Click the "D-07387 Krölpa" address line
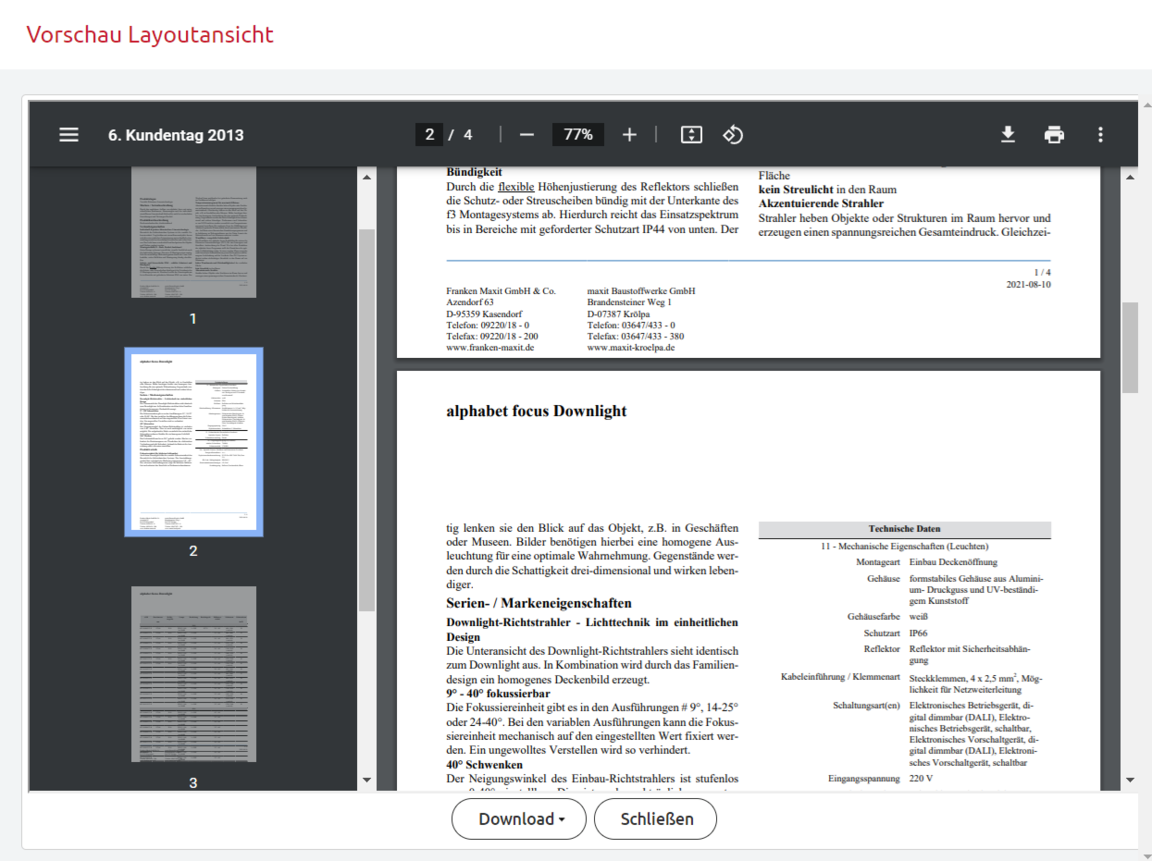The height and width of the screenshot is (861, 1152). pyautogui.click(x=619, y=314)
